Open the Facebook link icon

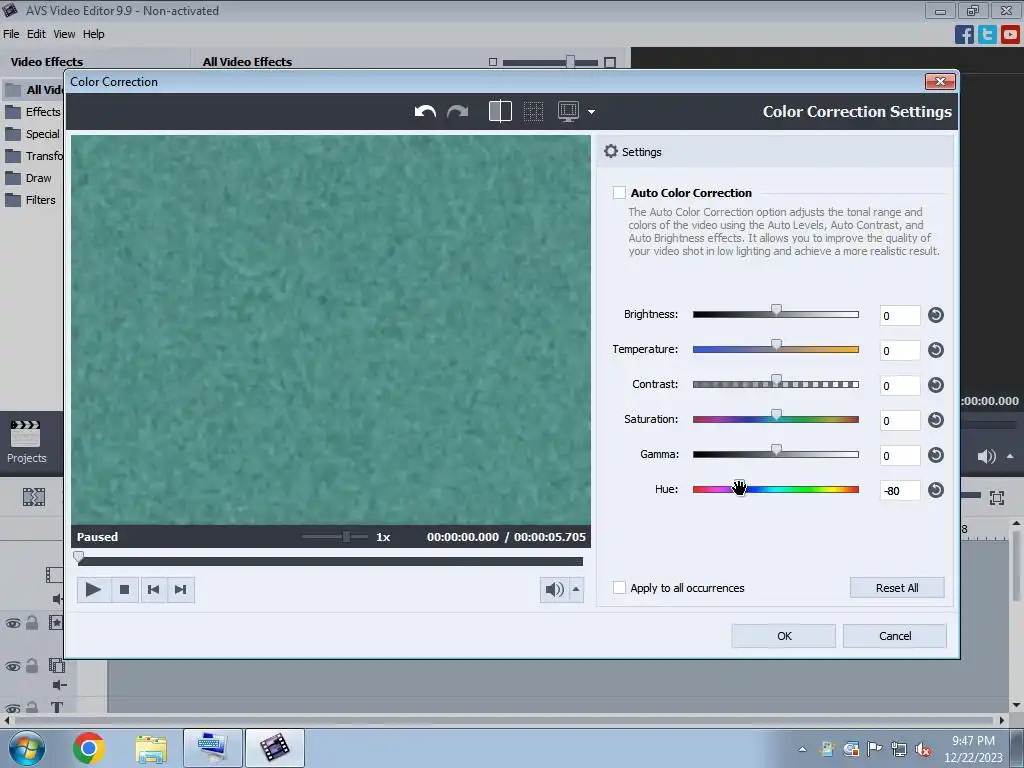pos(964,35)
